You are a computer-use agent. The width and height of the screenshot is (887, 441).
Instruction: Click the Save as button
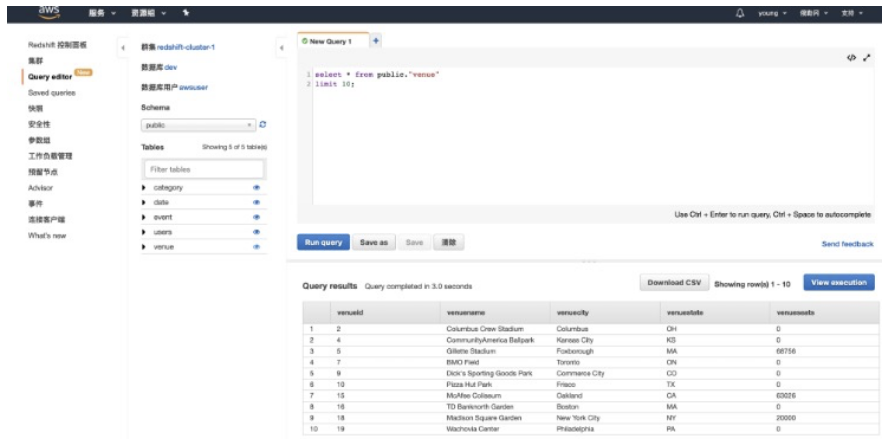(x=374, y=243)
